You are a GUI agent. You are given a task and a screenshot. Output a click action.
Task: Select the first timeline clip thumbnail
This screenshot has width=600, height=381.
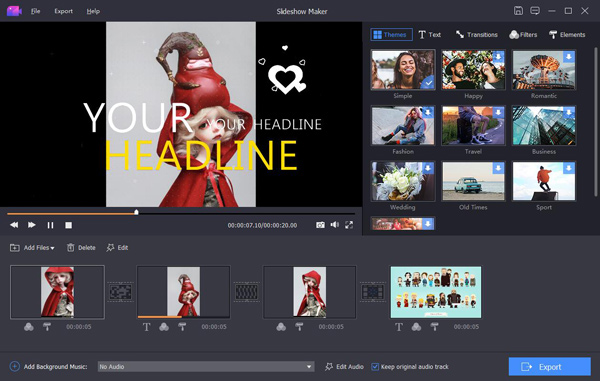click(x=57, y=292)
